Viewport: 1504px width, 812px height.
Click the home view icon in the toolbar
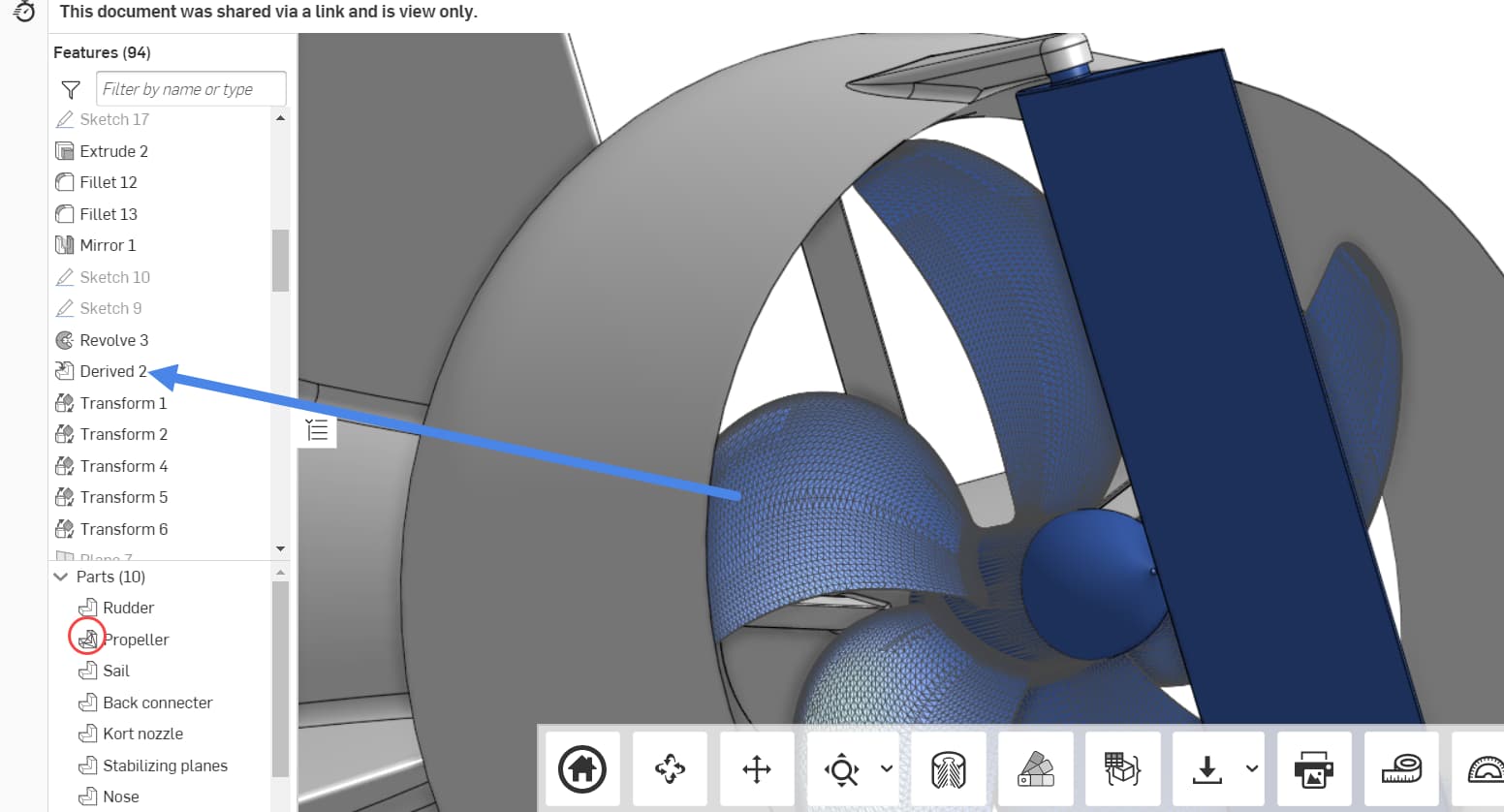(582, 768)
